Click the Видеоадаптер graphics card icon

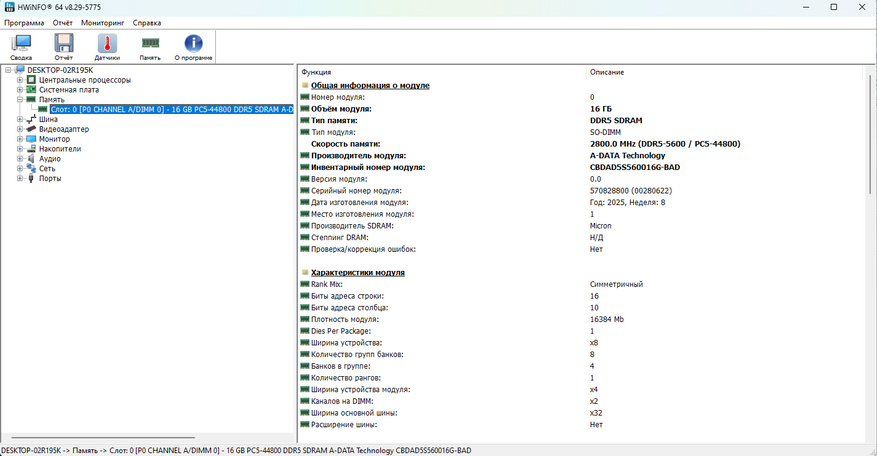[31, 129]
